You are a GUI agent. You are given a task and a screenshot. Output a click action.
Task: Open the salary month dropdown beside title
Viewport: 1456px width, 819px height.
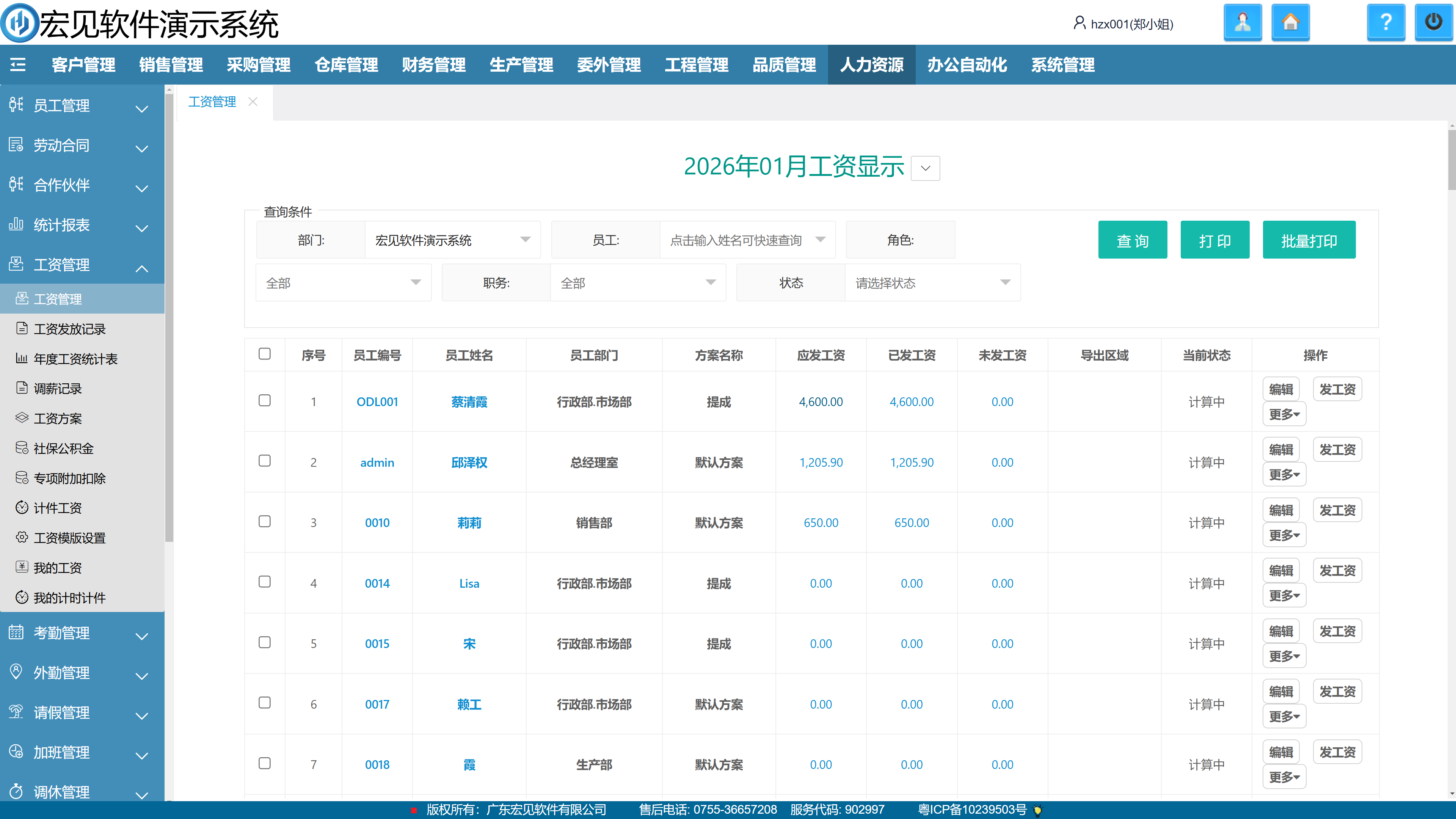925,168
